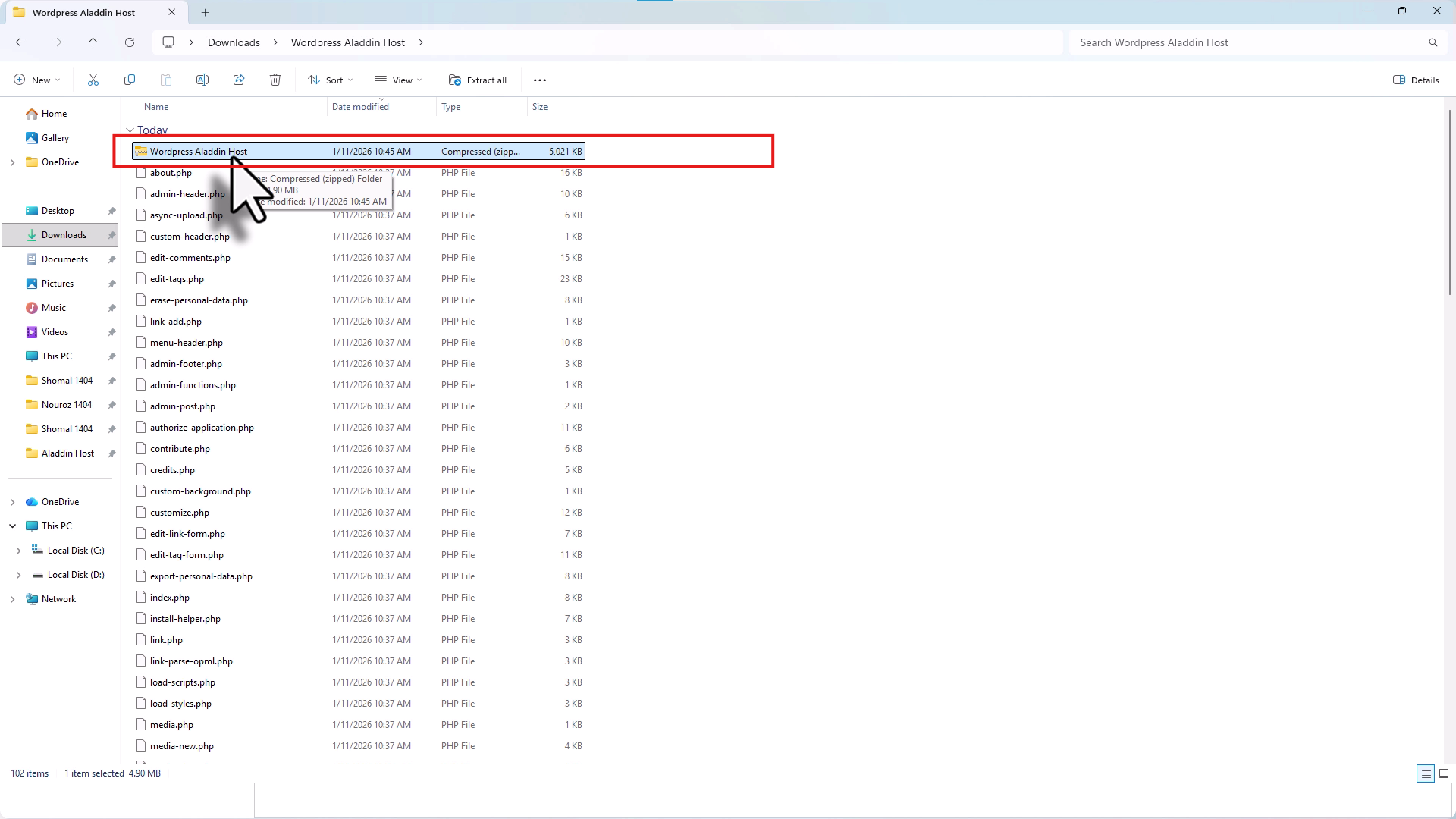Refresh the current folder view
Image resolution: width=1456 pixels, height=819 pixels.
pyautogui.click(x=130, y=42)
